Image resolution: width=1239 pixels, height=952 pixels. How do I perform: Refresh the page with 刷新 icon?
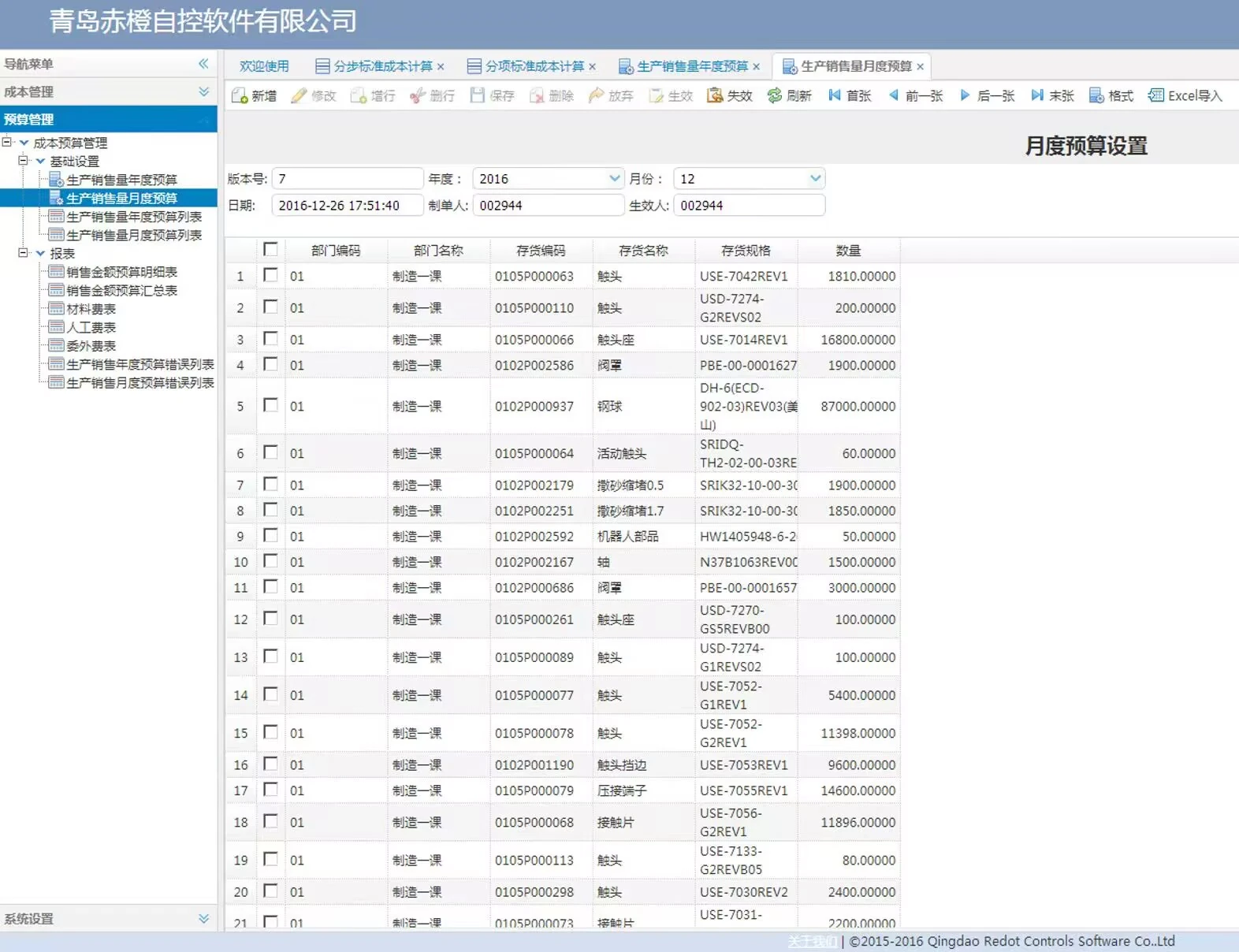pyautogui.click(x=775, y=95)
